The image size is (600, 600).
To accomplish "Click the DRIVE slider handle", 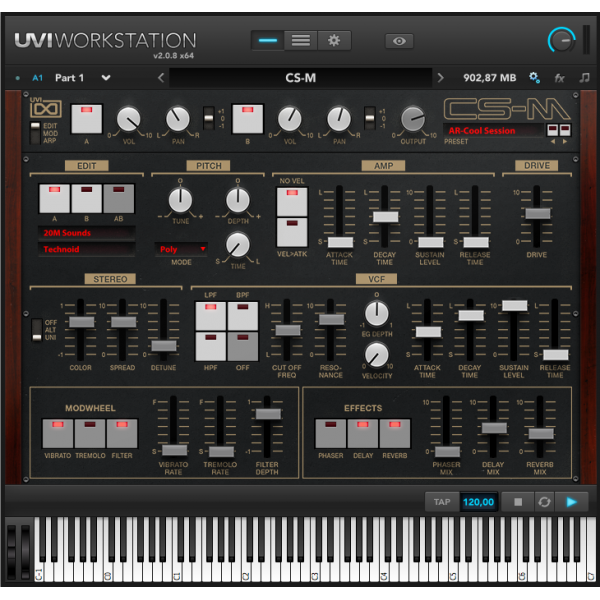I will coord(537,214).
